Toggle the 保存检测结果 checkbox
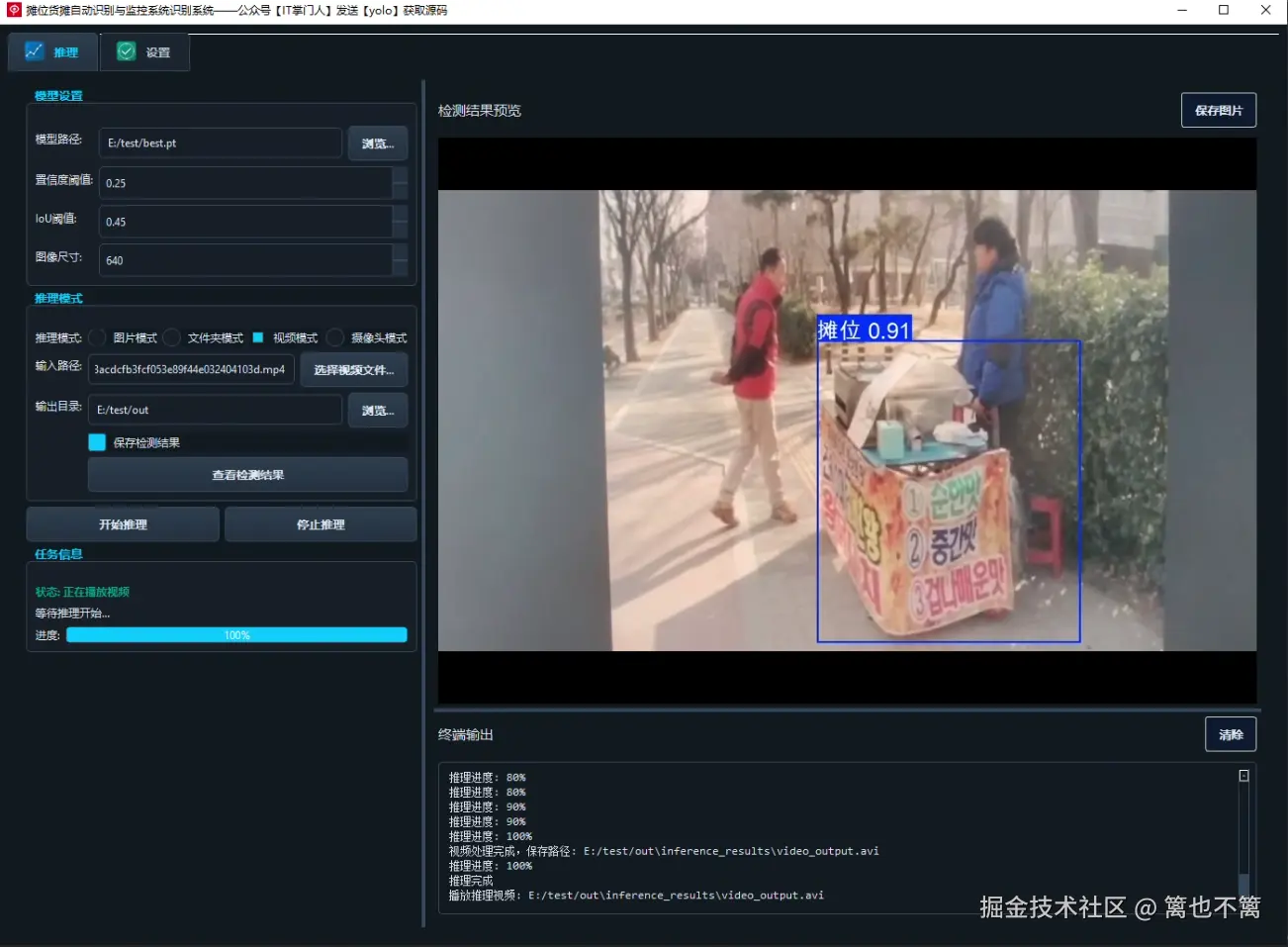 (97, 442)
